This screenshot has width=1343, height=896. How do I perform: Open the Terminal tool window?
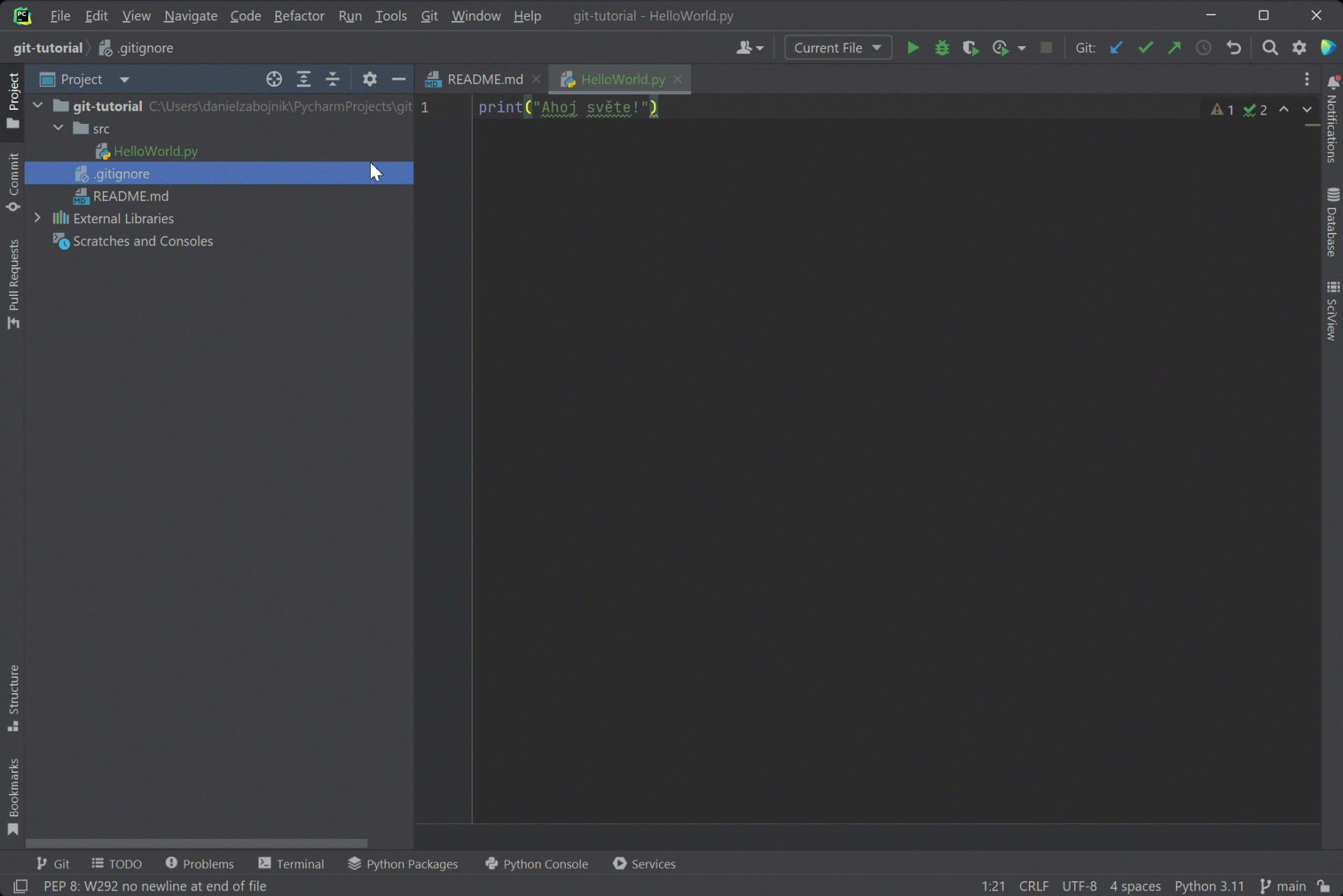pos(291,864)
